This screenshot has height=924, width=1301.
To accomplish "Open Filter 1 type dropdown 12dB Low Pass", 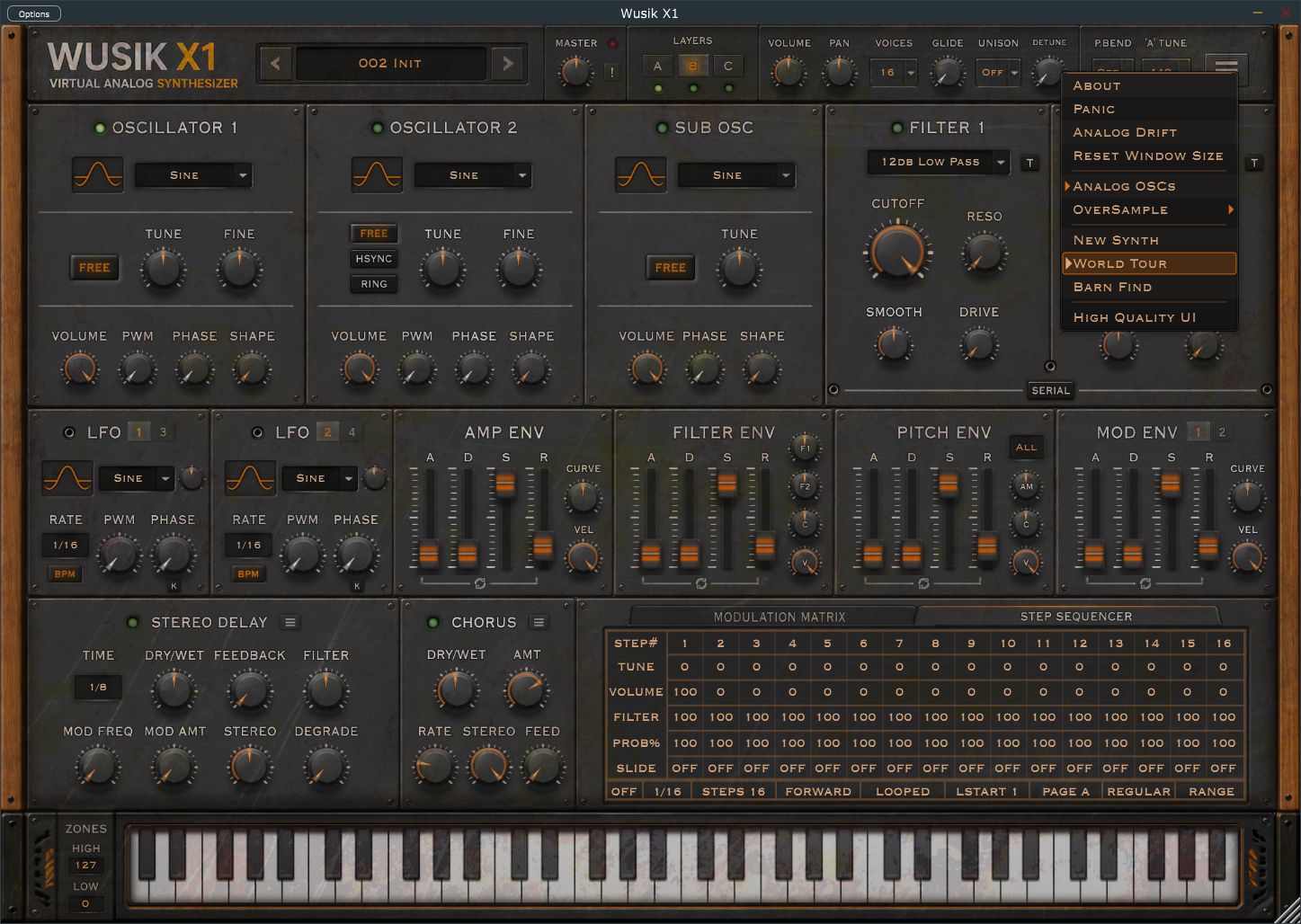I will tap(939, 162).
